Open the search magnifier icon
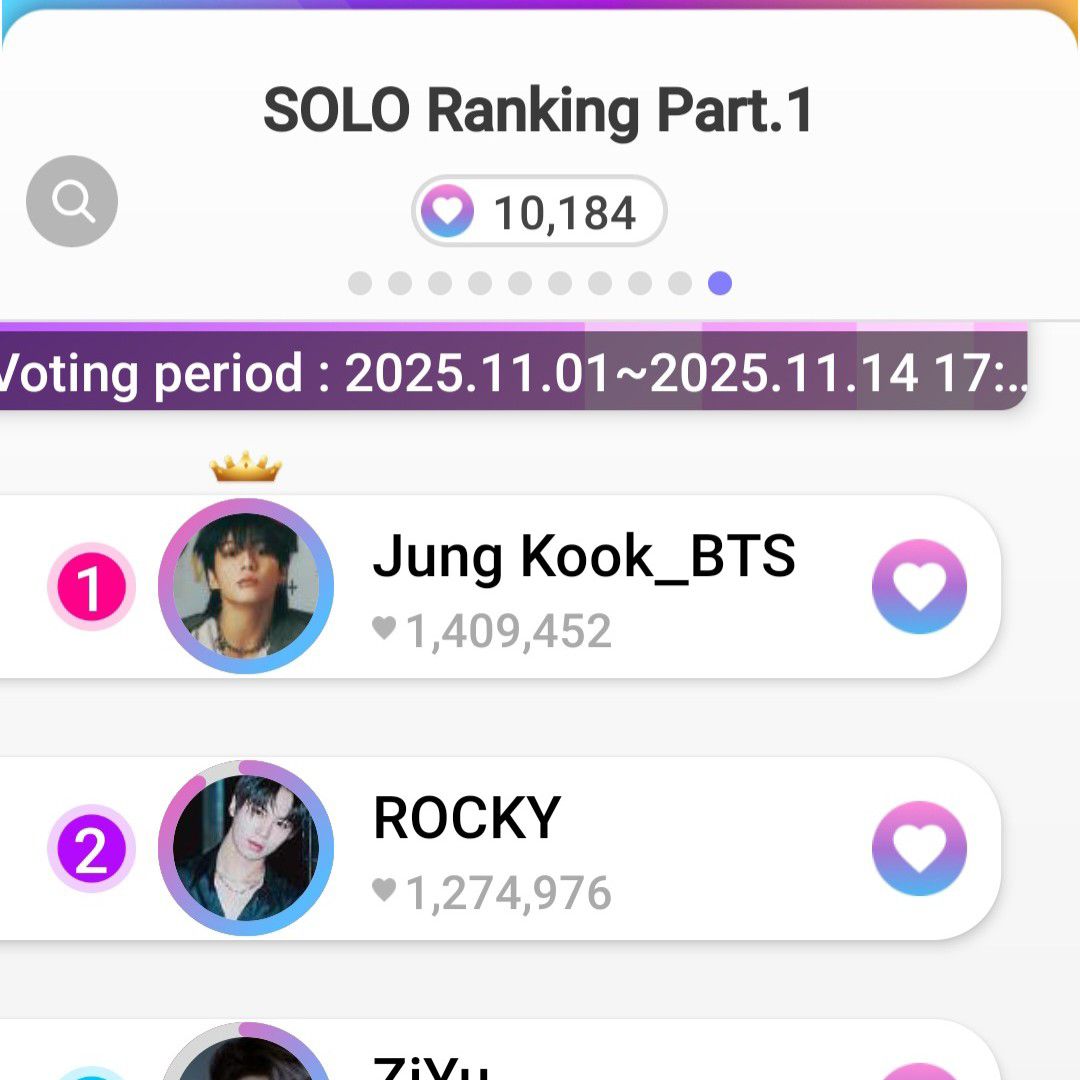1080x1080 pixels. click(72, 201)
